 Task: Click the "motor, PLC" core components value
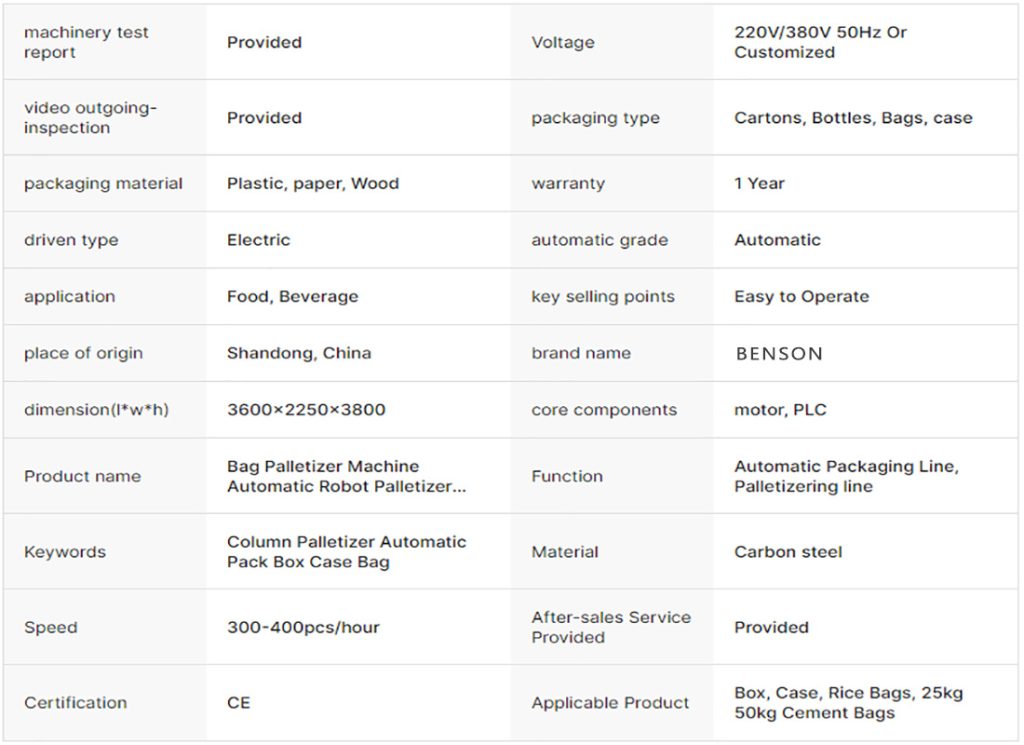pos(780,410)
